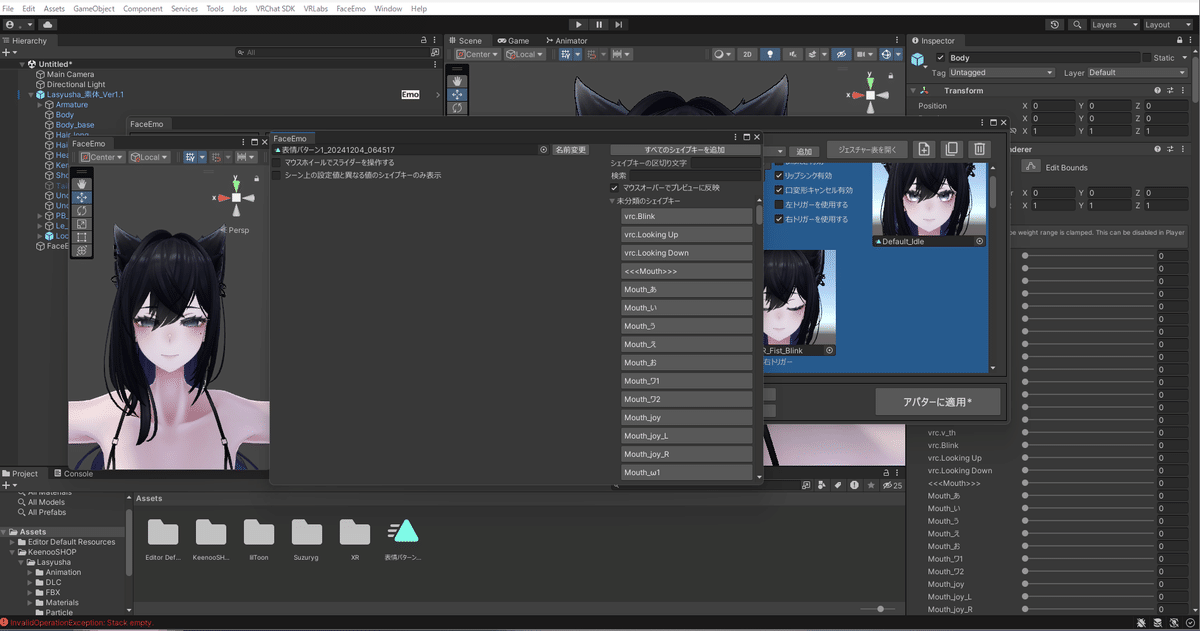Enable 左トリガーを使用する checkbox
The height and width of the screenshot is (631, 1200).
[x=780, y=204]
